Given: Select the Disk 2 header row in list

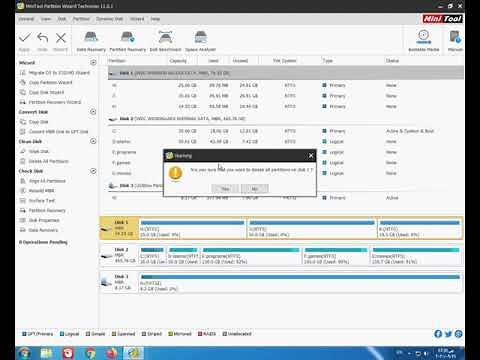Looking at the screenshot, I should pyautogui.click(x=286, y=119).
